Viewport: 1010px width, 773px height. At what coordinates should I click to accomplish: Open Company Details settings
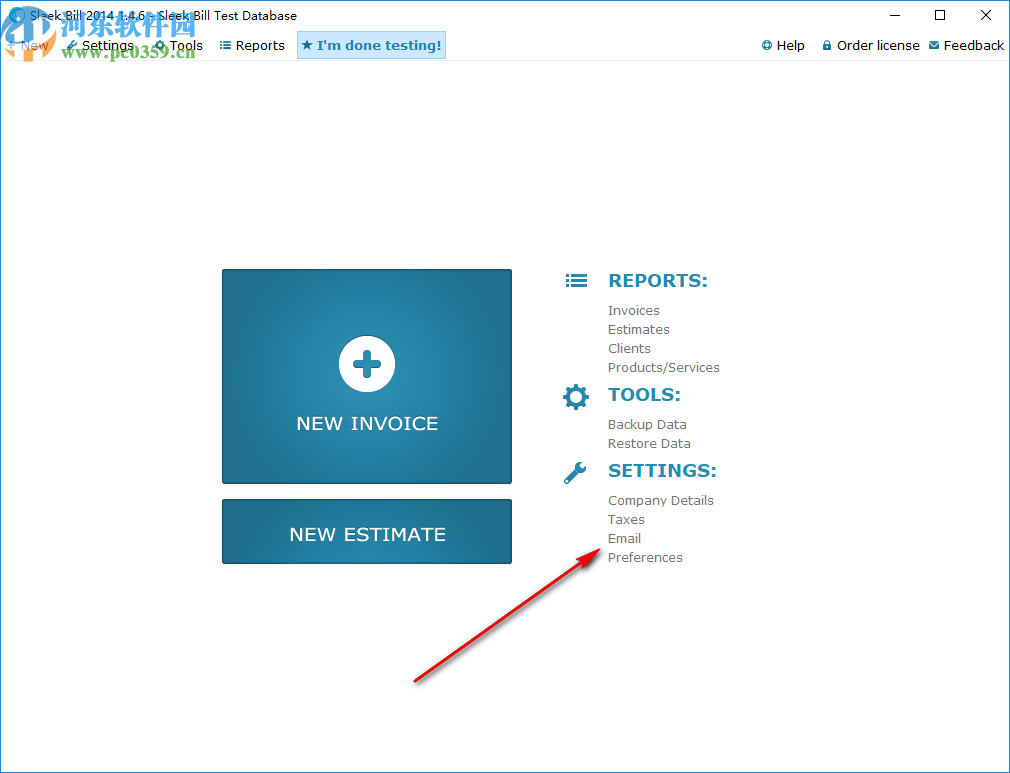660,501
